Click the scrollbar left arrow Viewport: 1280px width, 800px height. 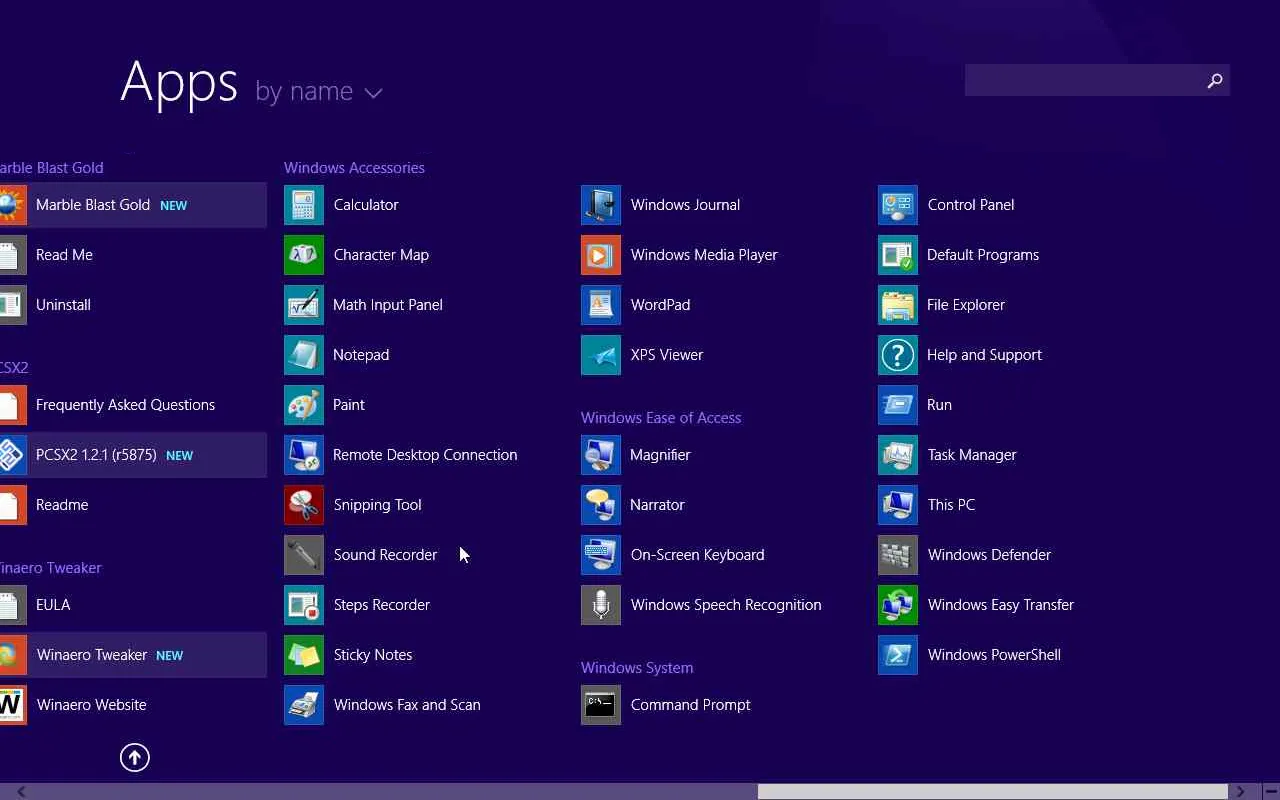pyautogui.click(x=21, y=792)
